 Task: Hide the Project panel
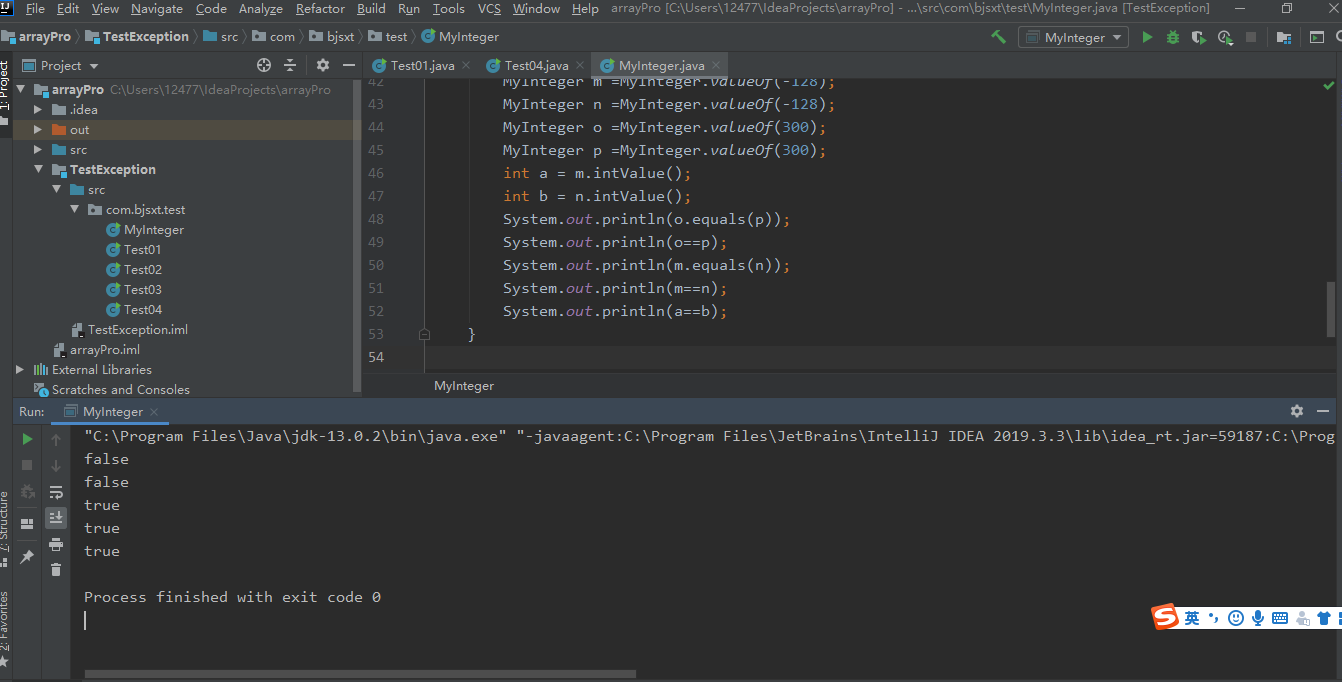coord(348,65)
